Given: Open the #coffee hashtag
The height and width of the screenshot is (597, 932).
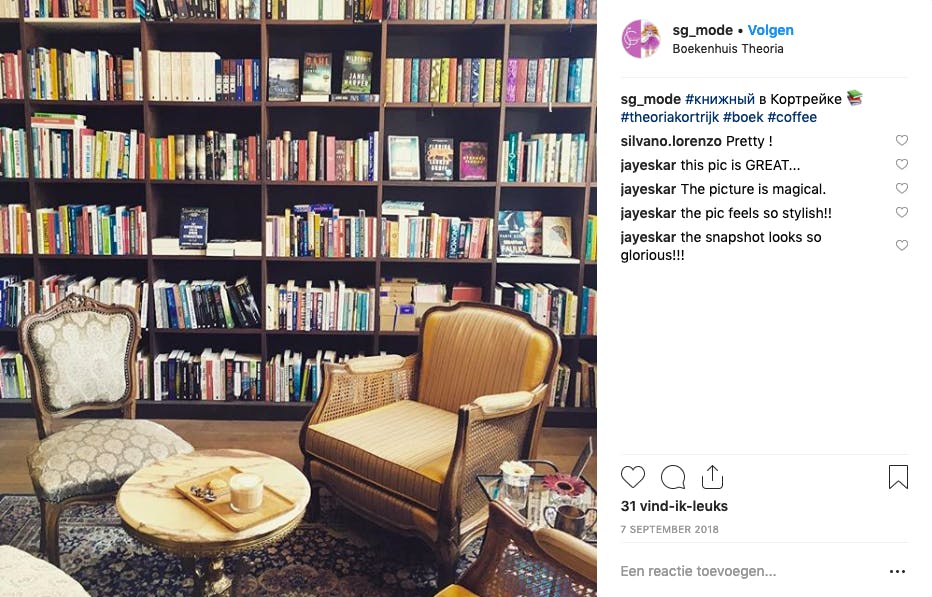Looking at the screenshot, I should pyautogui.click(x=792, y=117).
